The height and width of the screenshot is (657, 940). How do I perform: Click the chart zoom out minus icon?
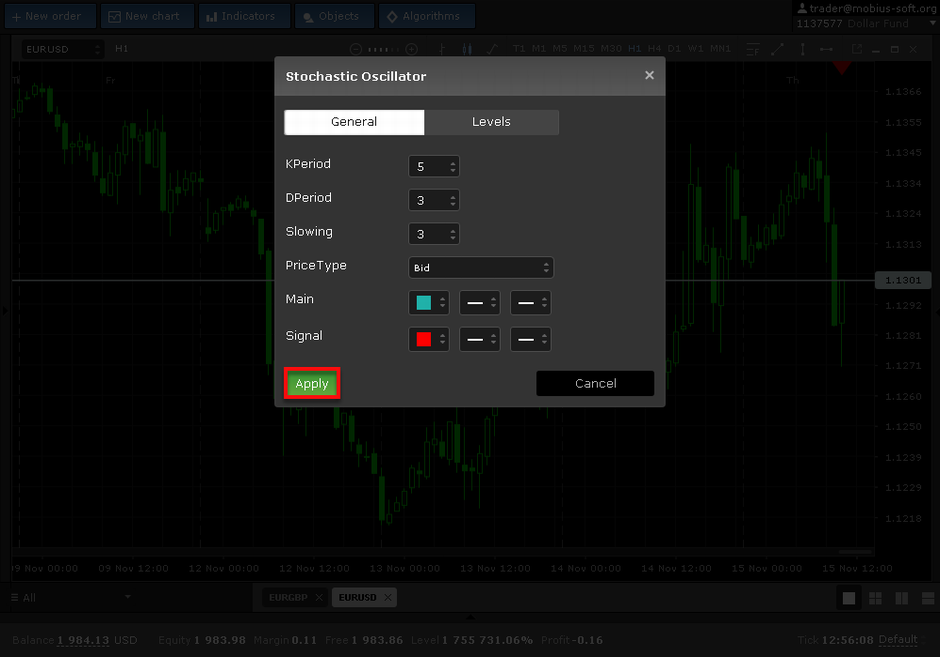[x=355, y=49]
